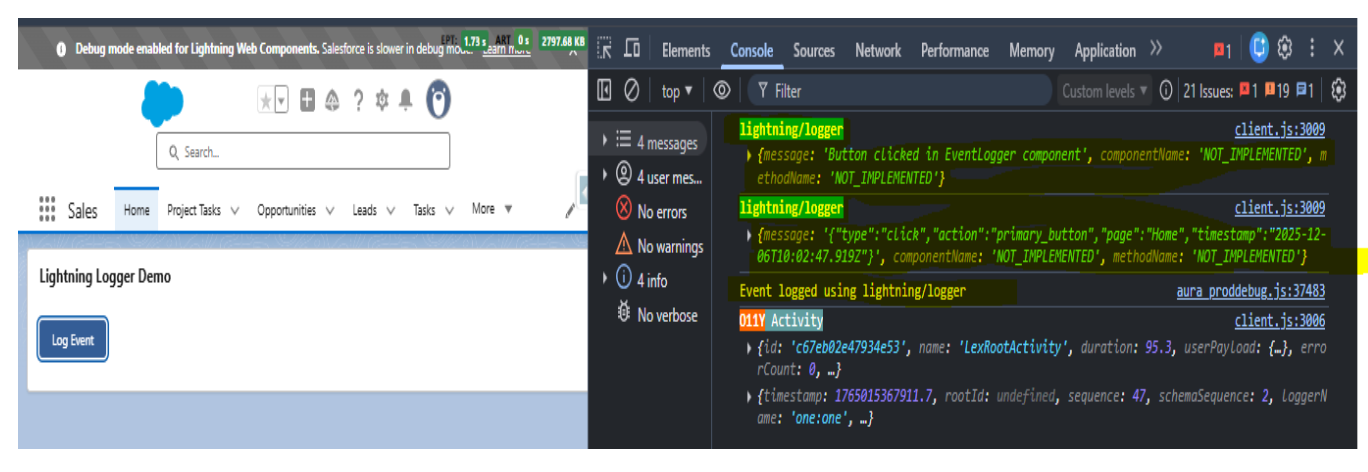Open console settings gear beside Issues count
1368x472 pixels.
[1339, 91]
